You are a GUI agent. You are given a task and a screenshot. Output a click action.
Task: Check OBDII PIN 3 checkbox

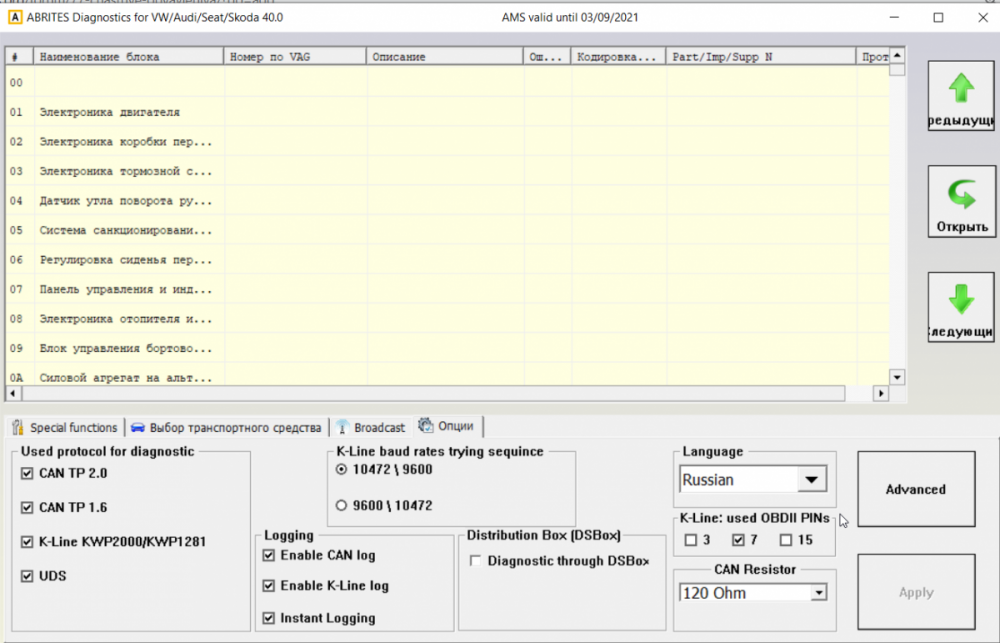691,540
